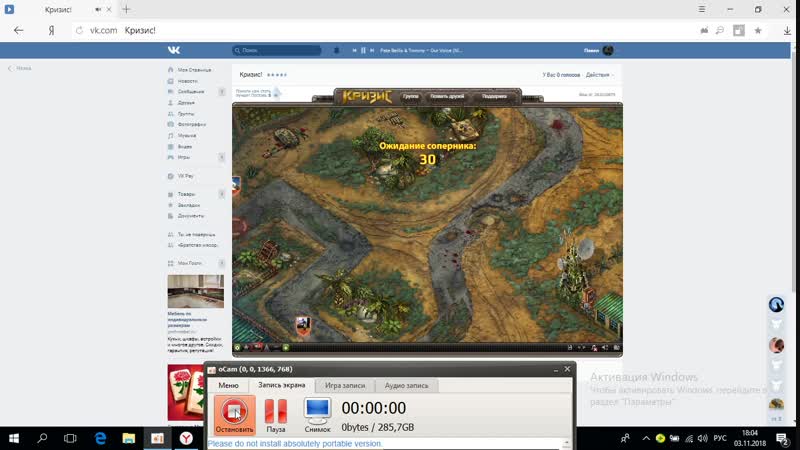Open Игры in VK sidebar
Screen dimensions: 800x450
click(x=181, y=158)
